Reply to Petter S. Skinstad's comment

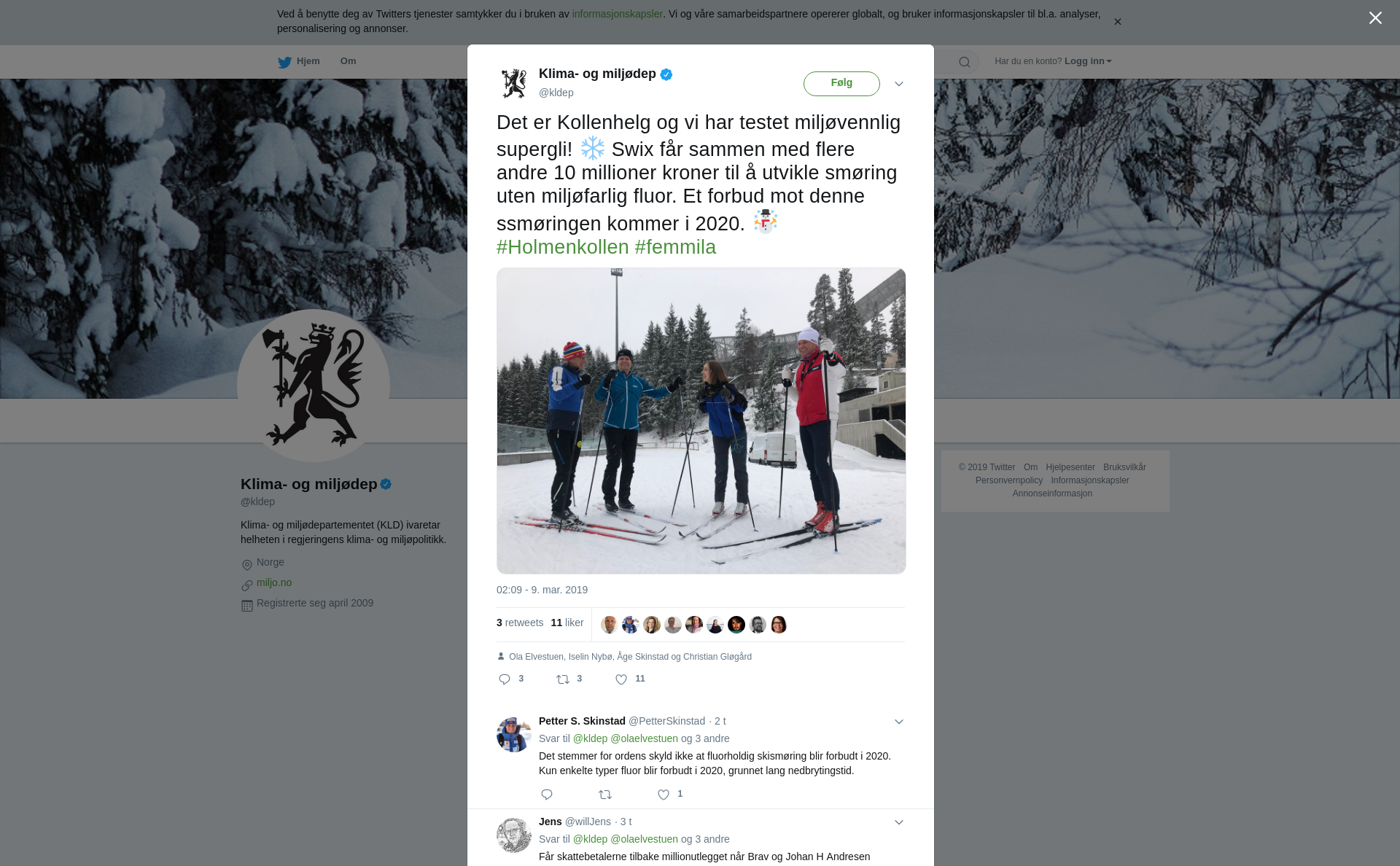pyautogui.click(x=547, y=795)
